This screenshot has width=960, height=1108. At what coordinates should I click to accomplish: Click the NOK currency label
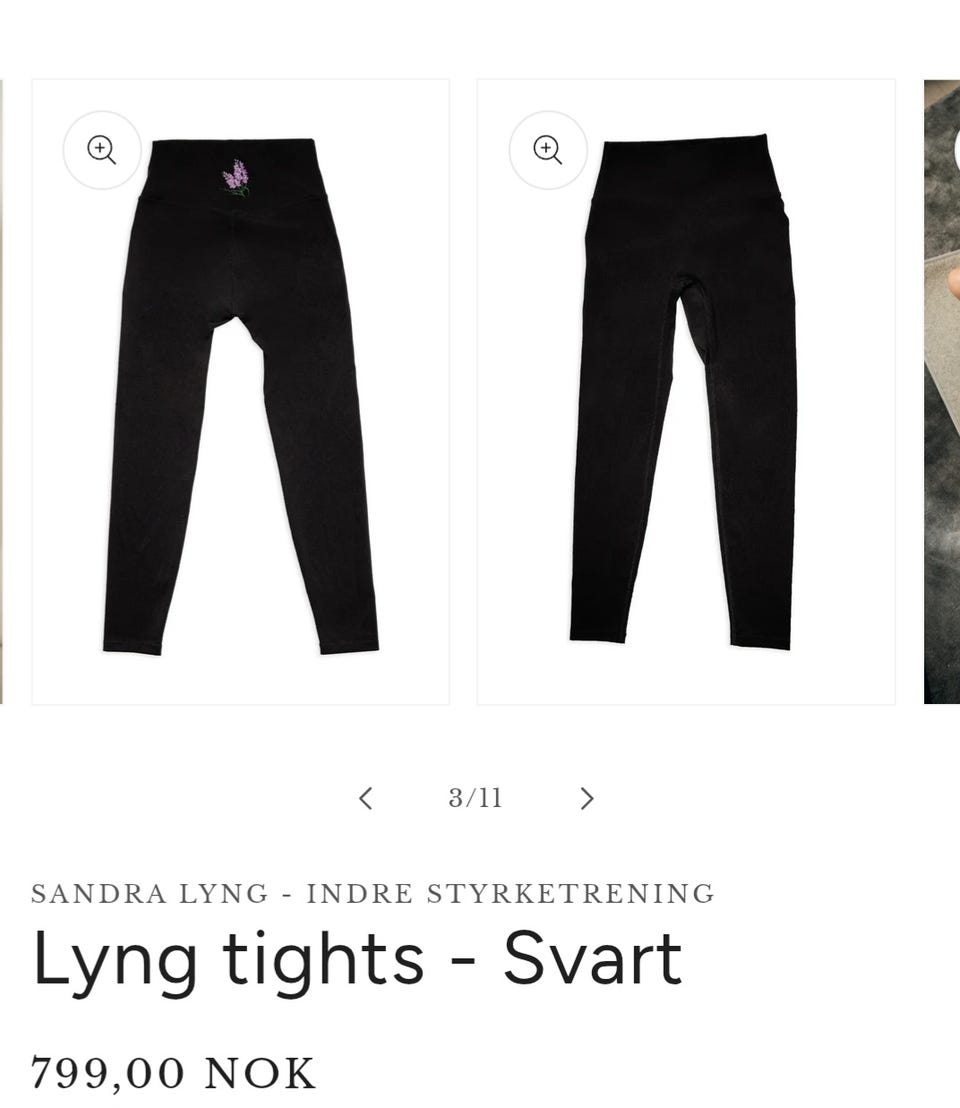coord(260,1073)
